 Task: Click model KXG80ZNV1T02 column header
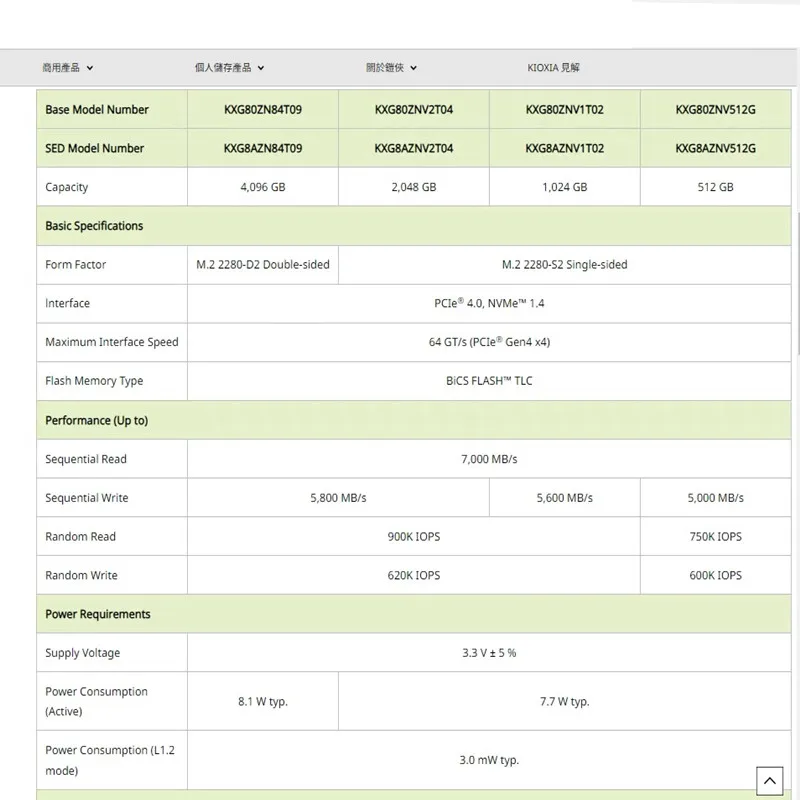(x=564, y=110)
